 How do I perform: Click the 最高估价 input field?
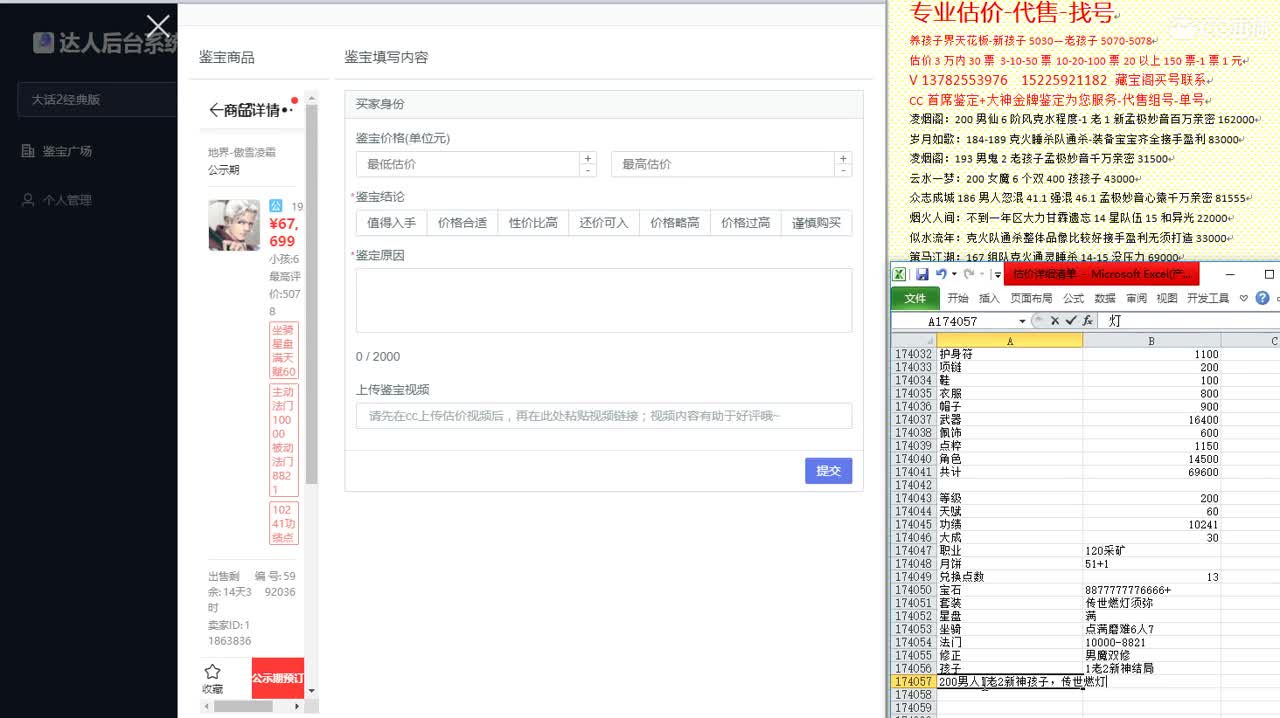tap(723, 164)
